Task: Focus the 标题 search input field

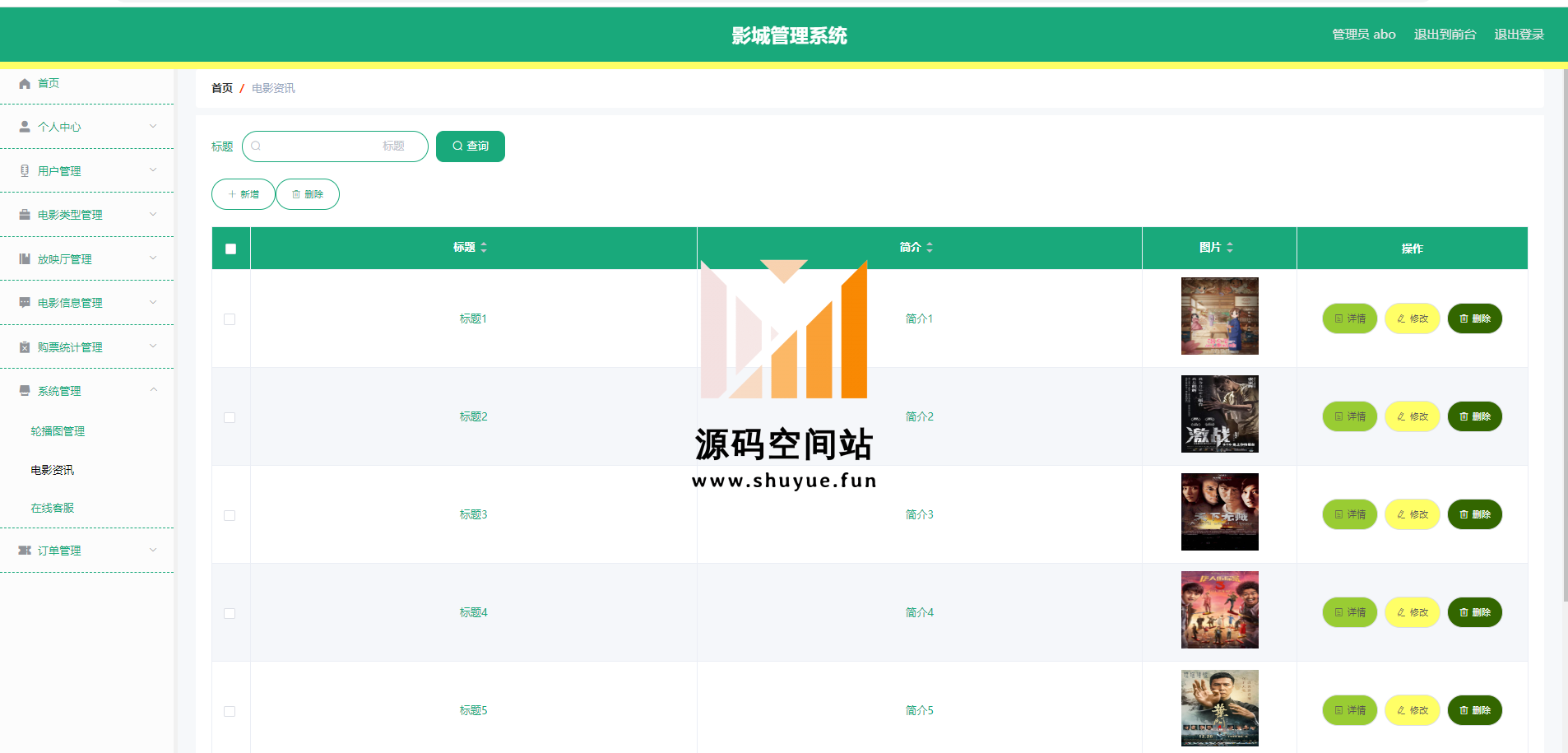Action: [335, 146]
